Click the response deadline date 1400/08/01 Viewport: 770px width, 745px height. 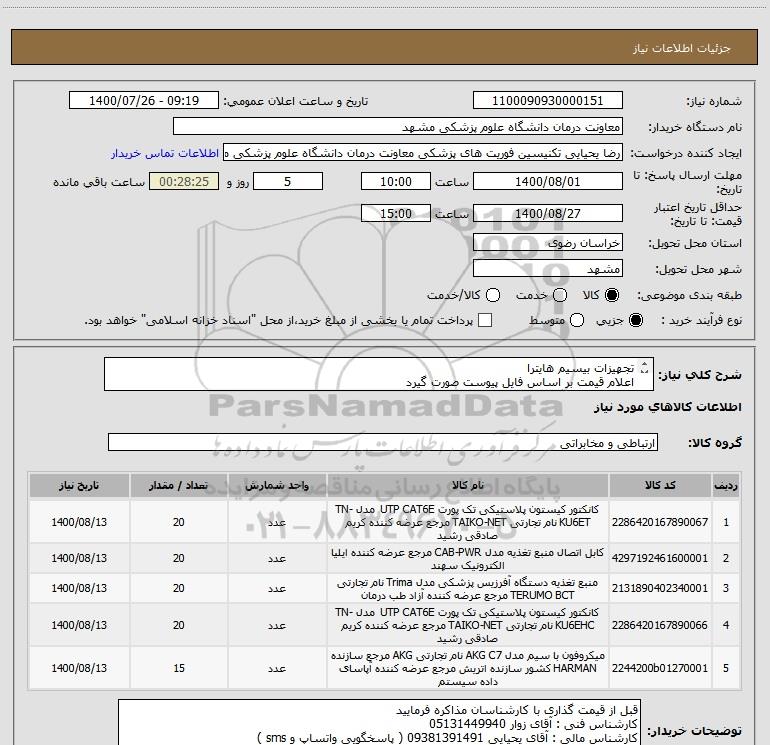pos(548,182)
